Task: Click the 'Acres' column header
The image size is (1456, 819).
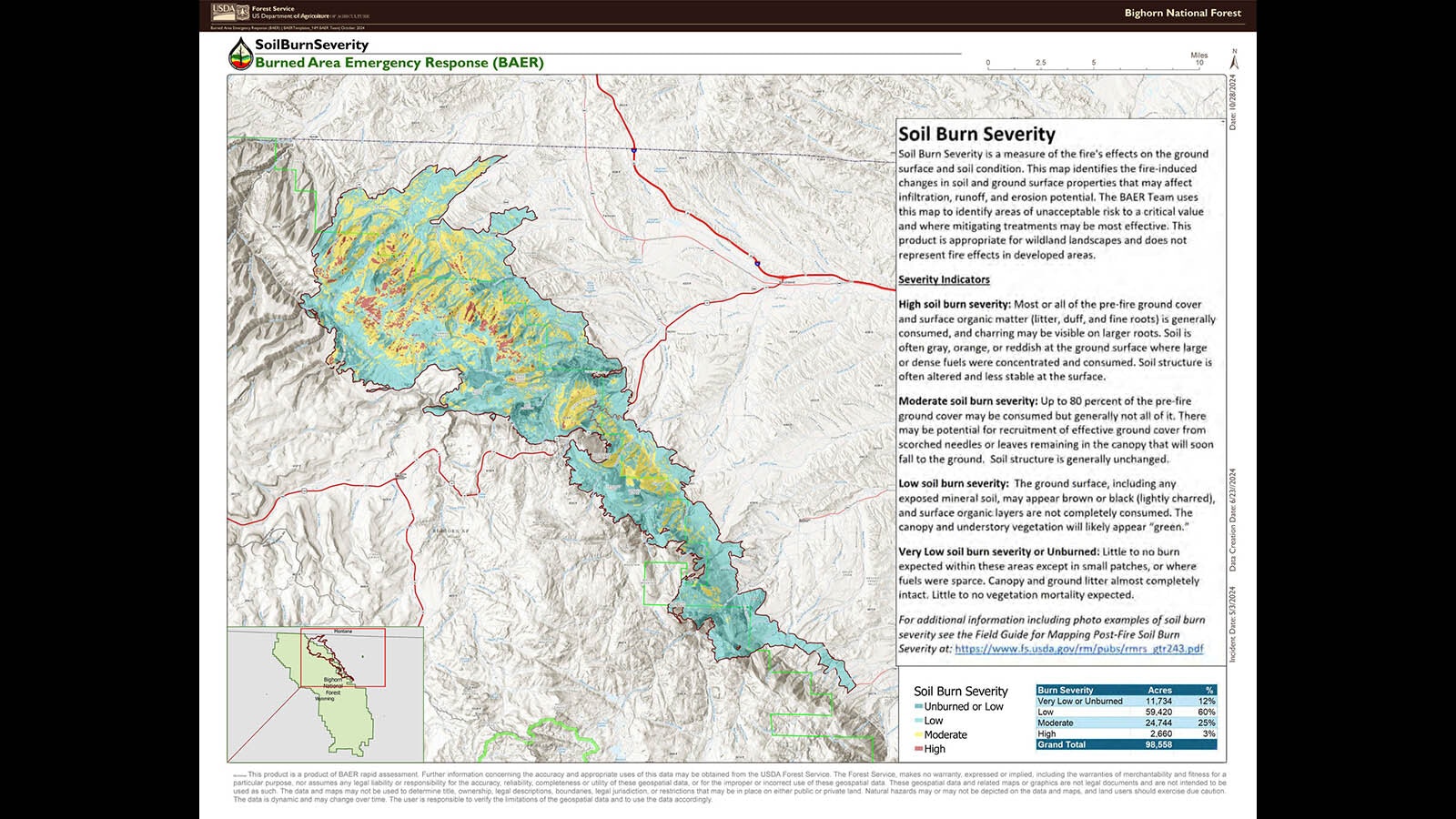Action: pyautogui.click(x=1159, y=690)
